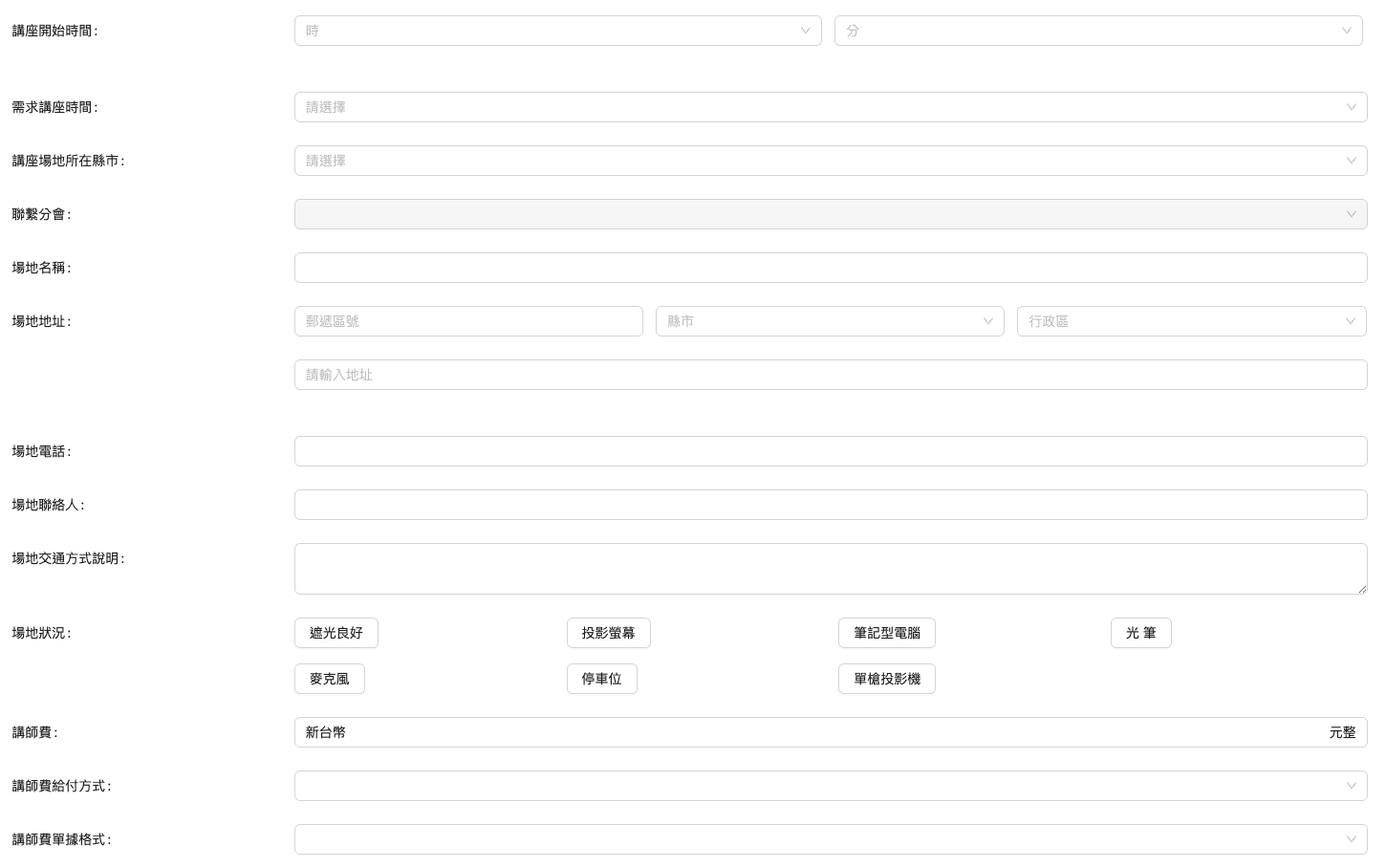The width and height of the screenshot is (1386, 868).
Task: Expand the 需求講座時間 select box
Action: [830, 107]
